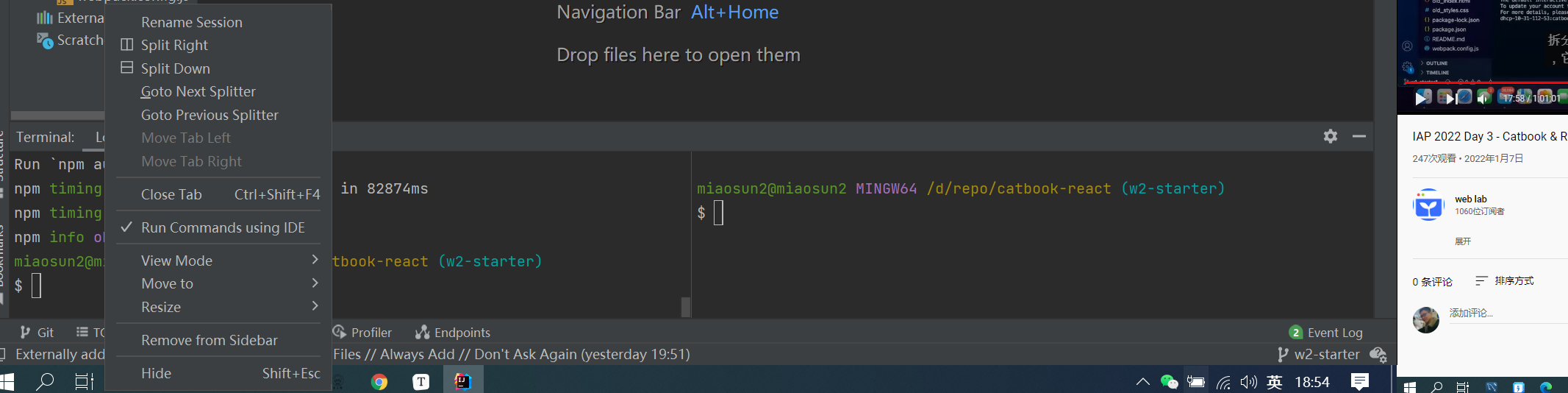Open the Windows Start menu

(x=7, y=381)
